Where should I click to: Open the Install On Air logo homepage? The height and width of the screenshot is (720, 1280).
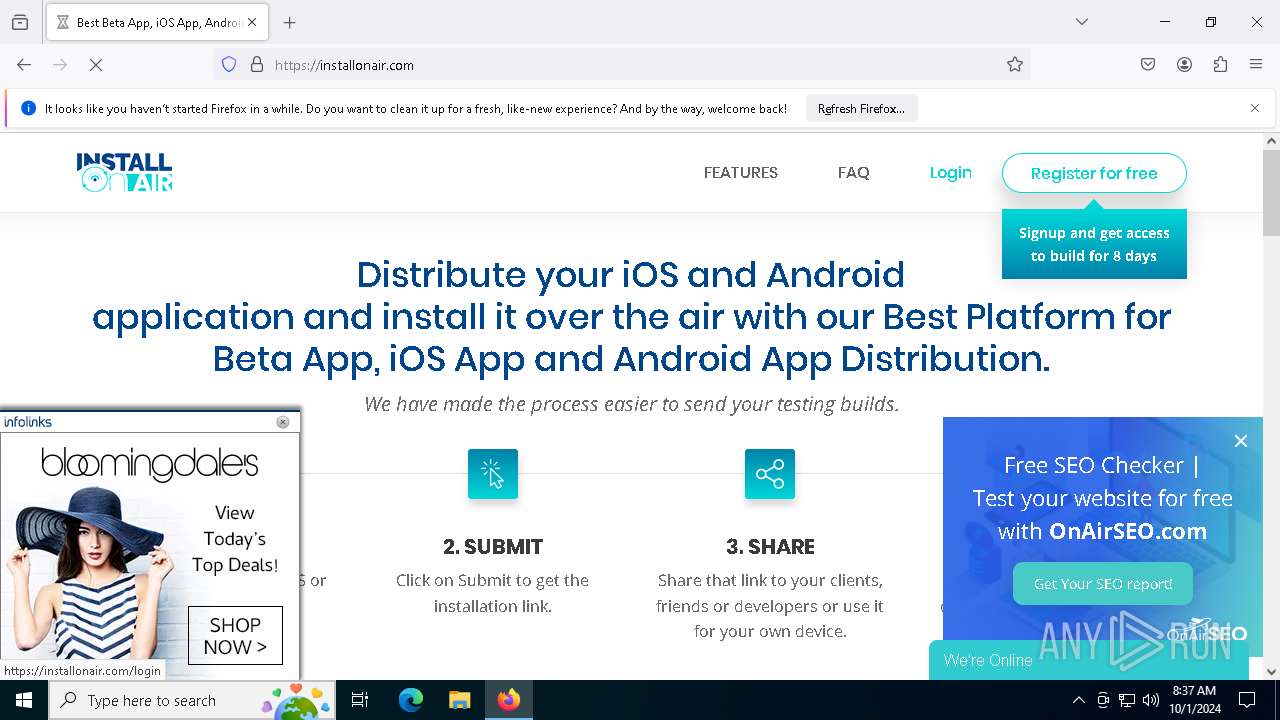tap(124, 172)
